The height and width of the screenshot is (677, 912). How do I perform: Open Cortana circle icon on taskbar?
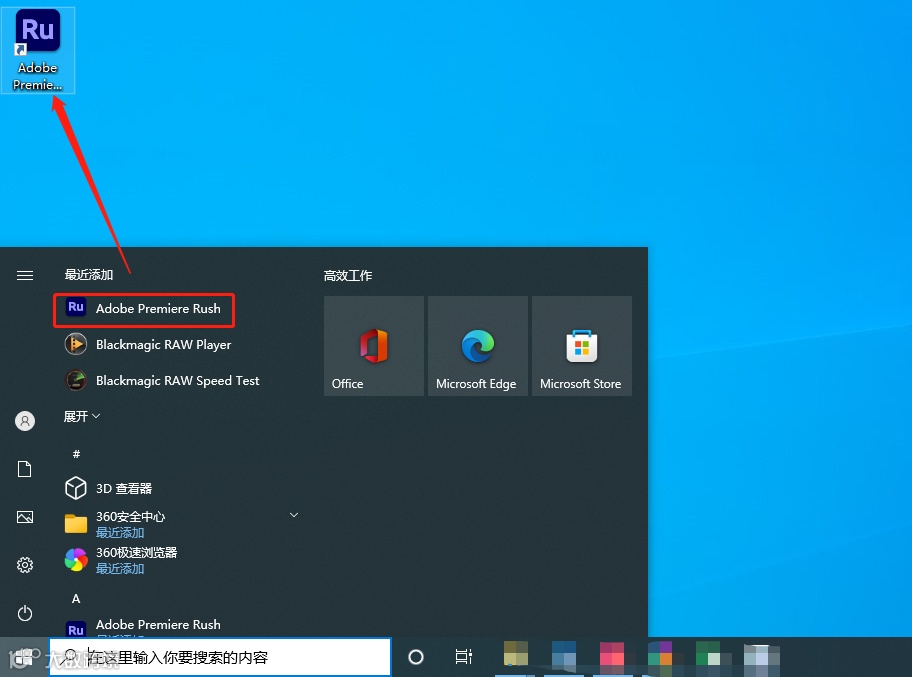pyautogui.click(x=416, y=657)
